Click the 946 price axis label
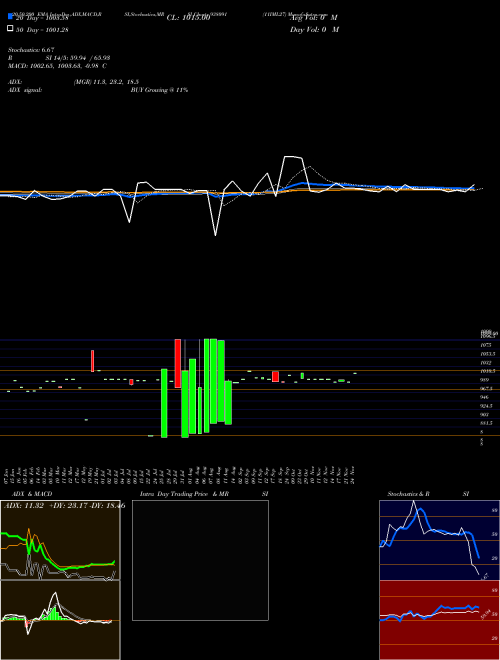The image size is (500, 660). click(485, 397)
